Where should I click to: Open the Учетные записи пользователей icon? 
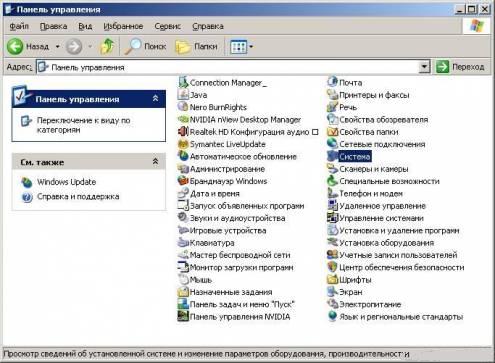coord(392,255)
